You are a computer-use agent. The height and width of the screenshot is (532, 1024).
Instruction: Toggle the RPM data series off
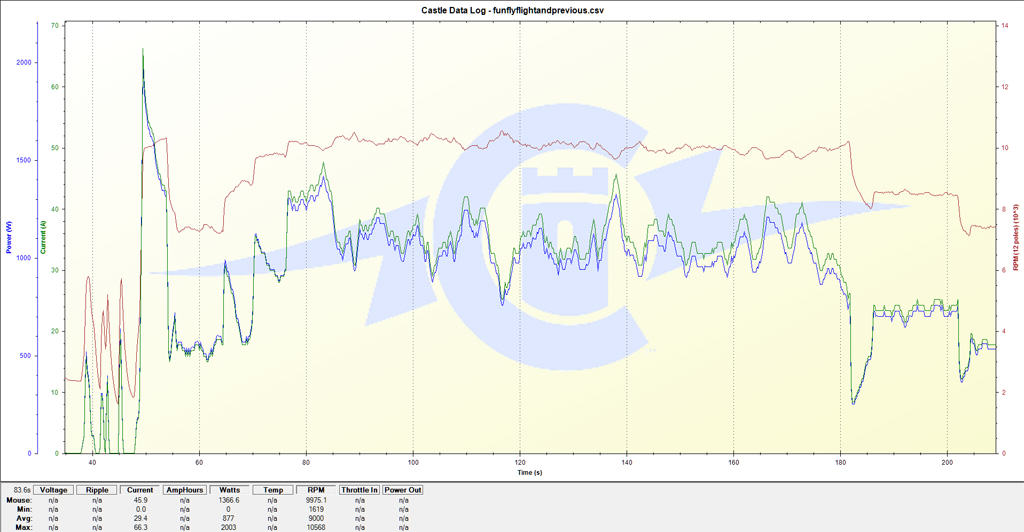[315, 490]
